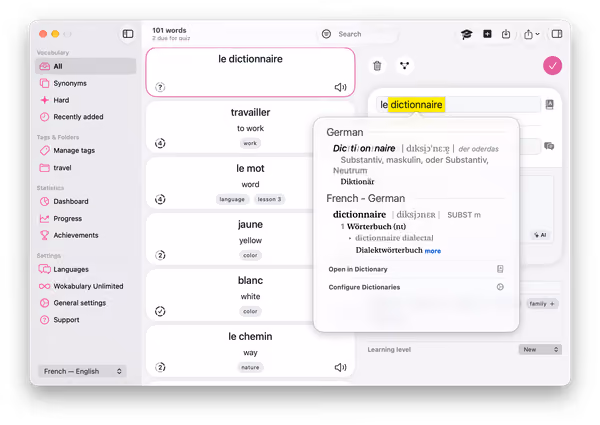Open the filter icon beside Search

pyautogui.click(x=326, y=34)
